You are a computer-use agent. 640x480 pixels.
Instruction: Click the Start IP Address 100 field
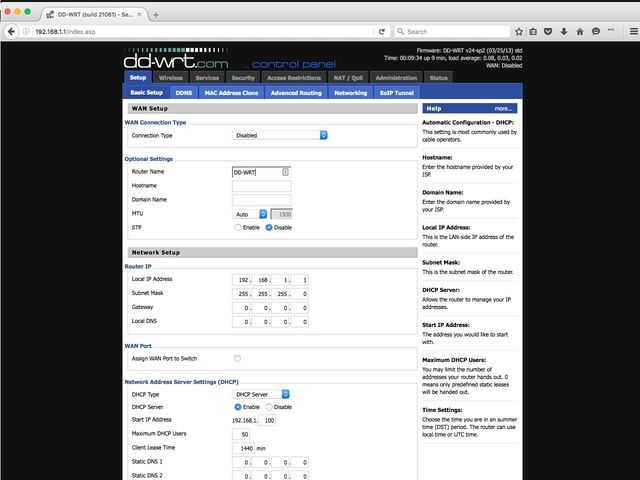pyautogui.click(x=267, y=420)
